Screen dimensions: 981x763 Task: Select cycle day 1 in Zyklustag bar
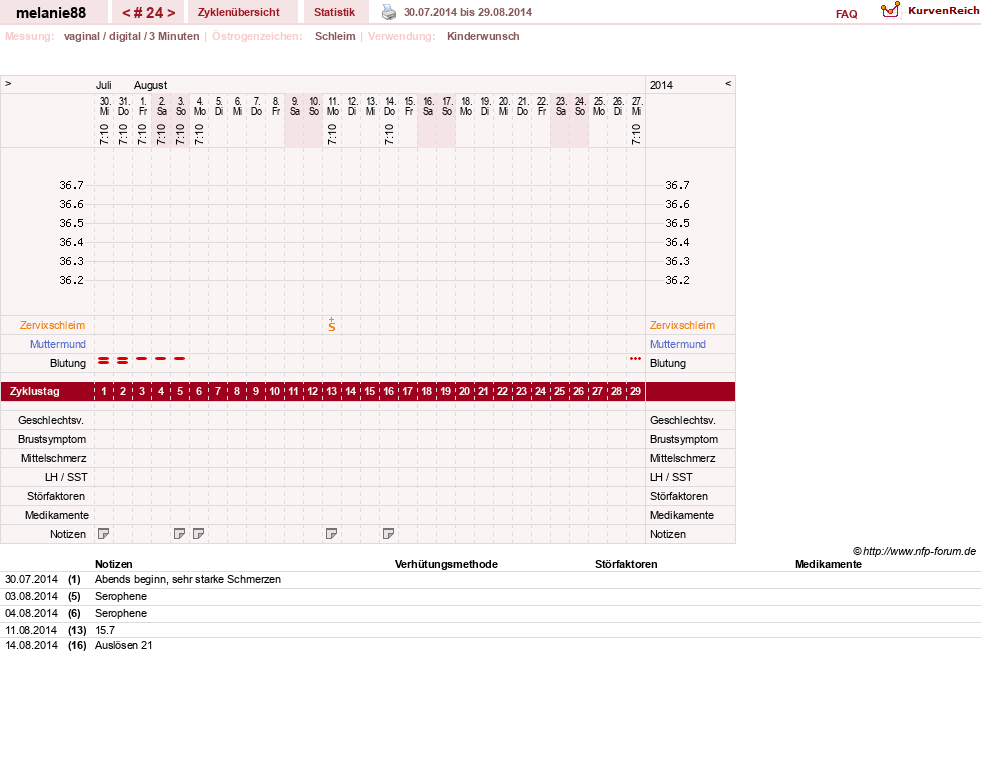coord(104,392)
